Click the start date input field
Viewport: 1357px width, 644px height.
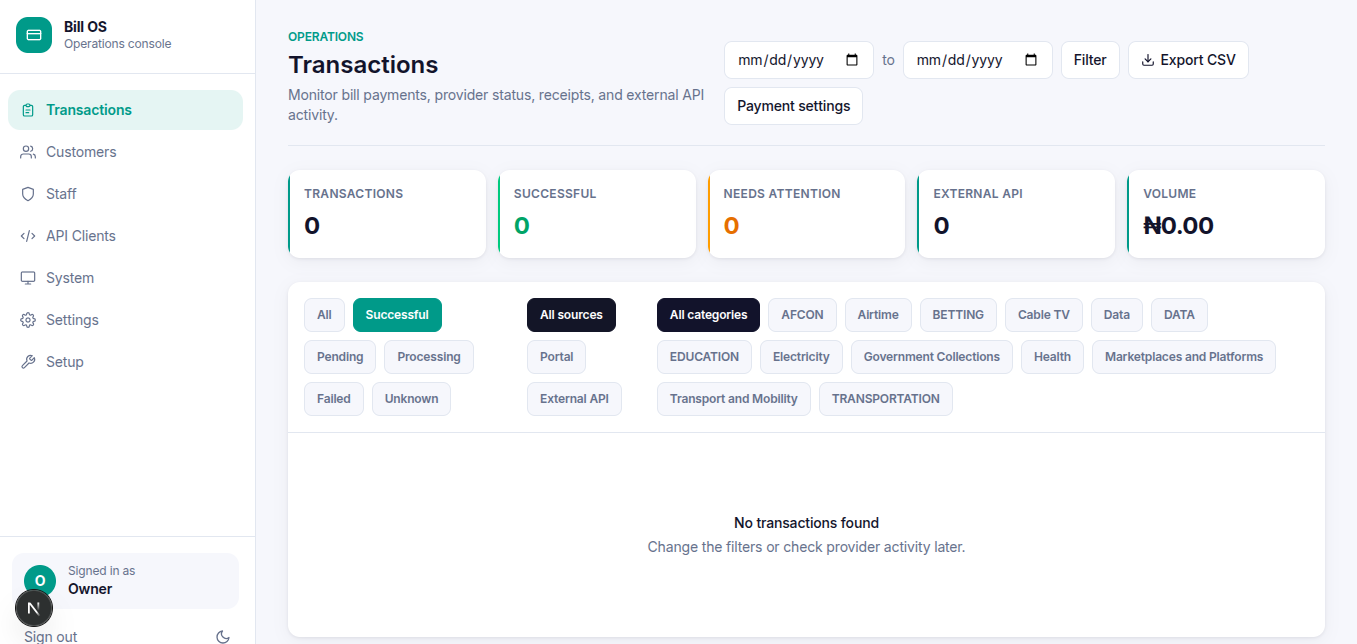tap(799, 60)
